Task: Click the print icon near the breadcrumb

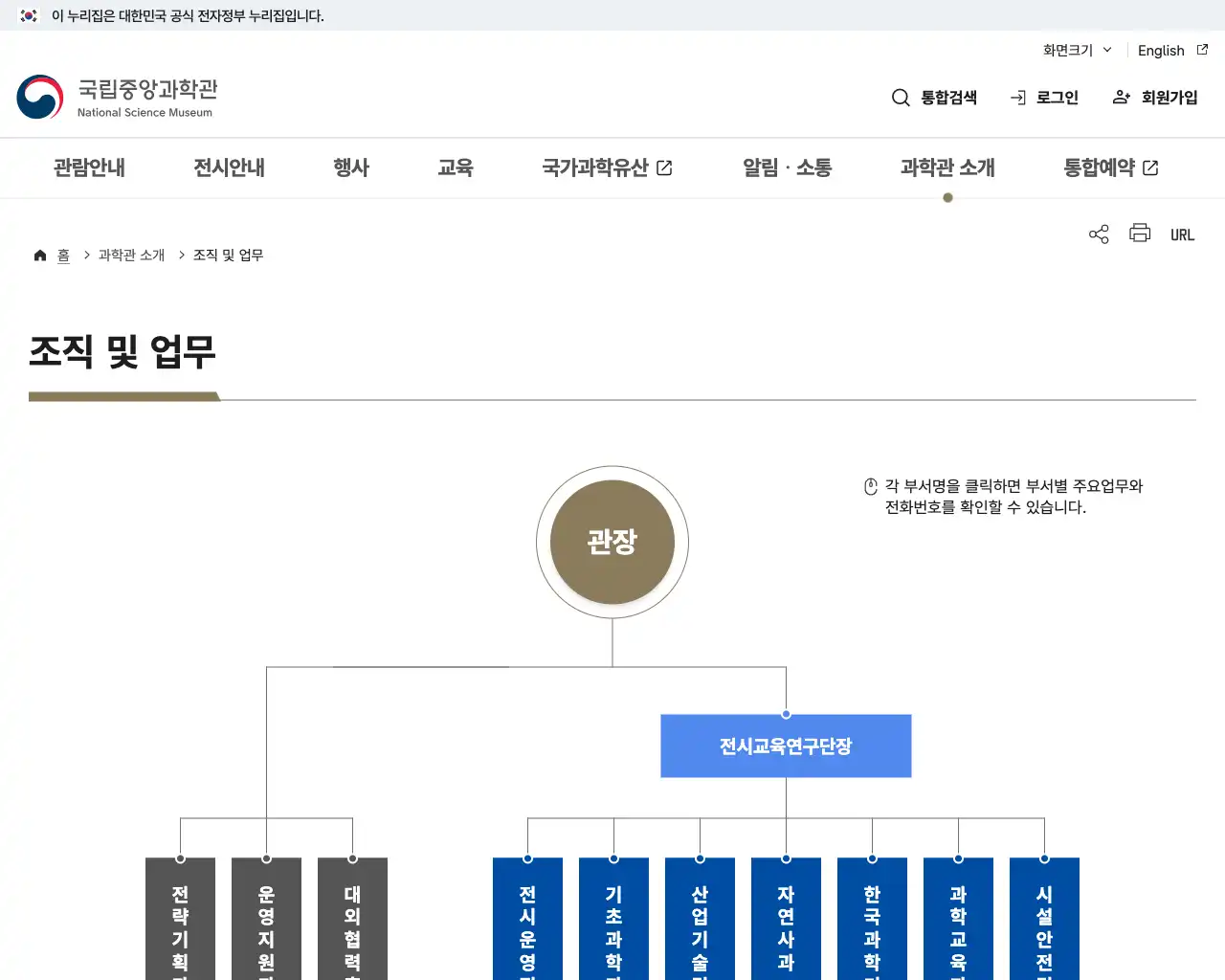Action: [x=1139, y=234]
